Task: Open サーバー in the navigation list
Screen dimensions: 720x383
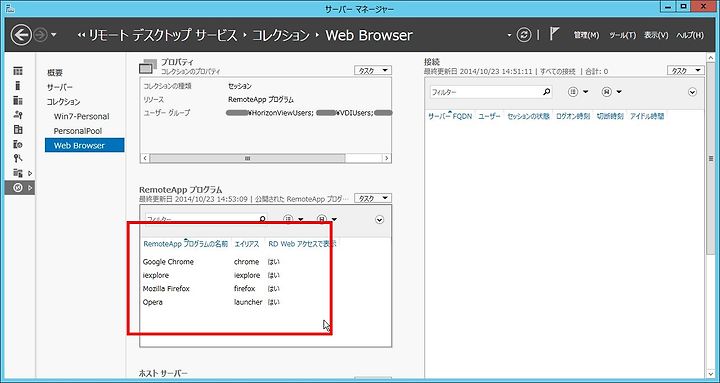Action: [x=60, y=87]
